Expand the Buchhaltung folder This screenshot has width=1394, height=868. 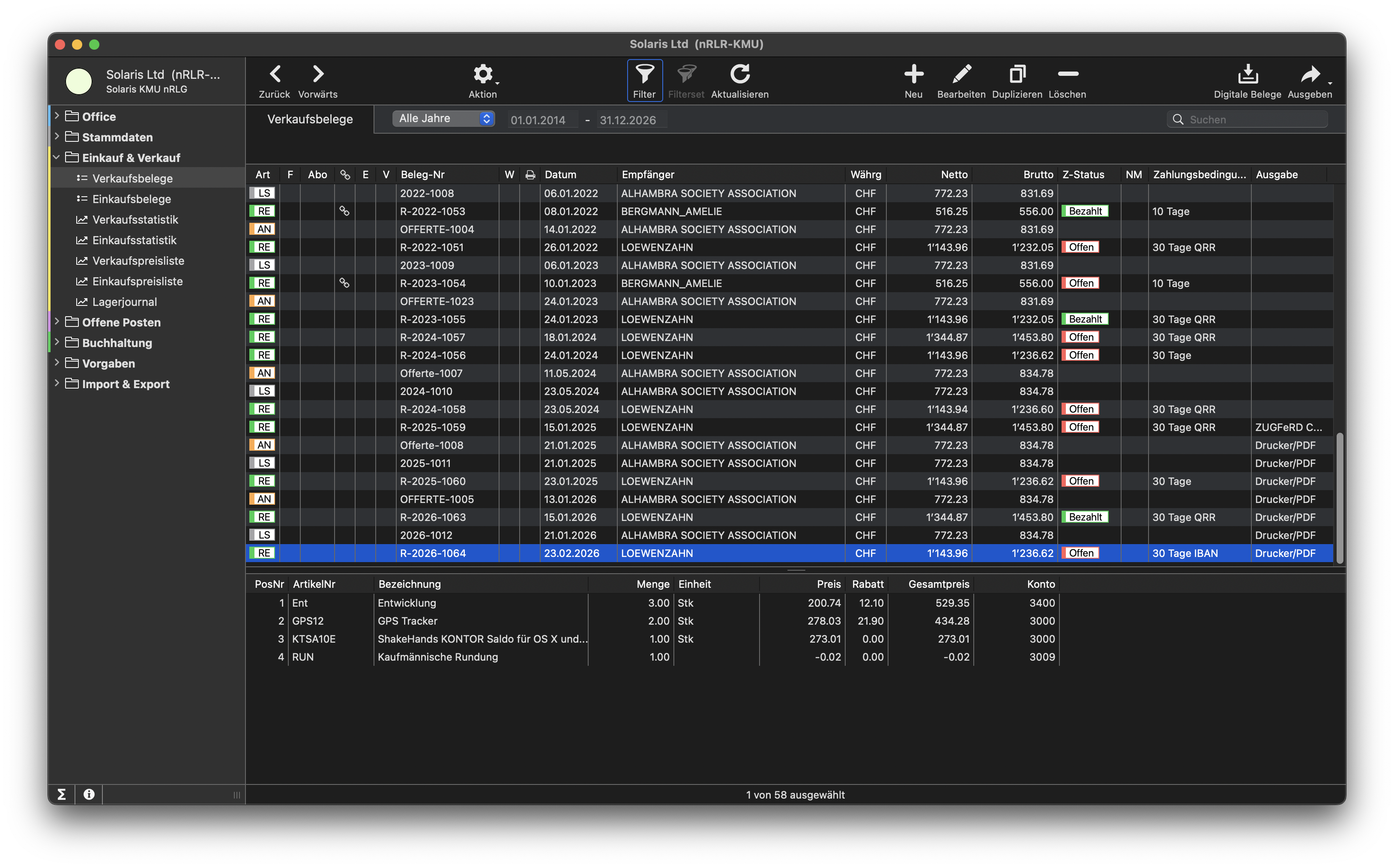(57, 342)
